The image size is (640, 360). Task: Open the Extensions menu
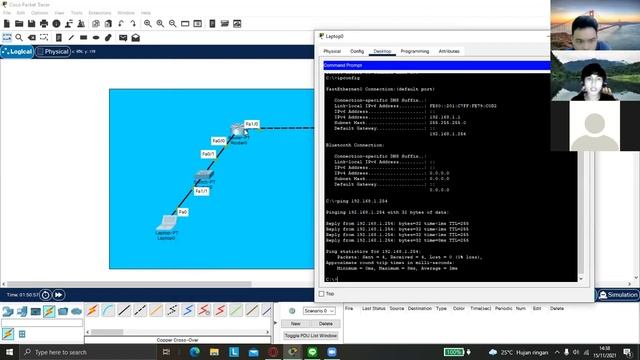[100, 13]
